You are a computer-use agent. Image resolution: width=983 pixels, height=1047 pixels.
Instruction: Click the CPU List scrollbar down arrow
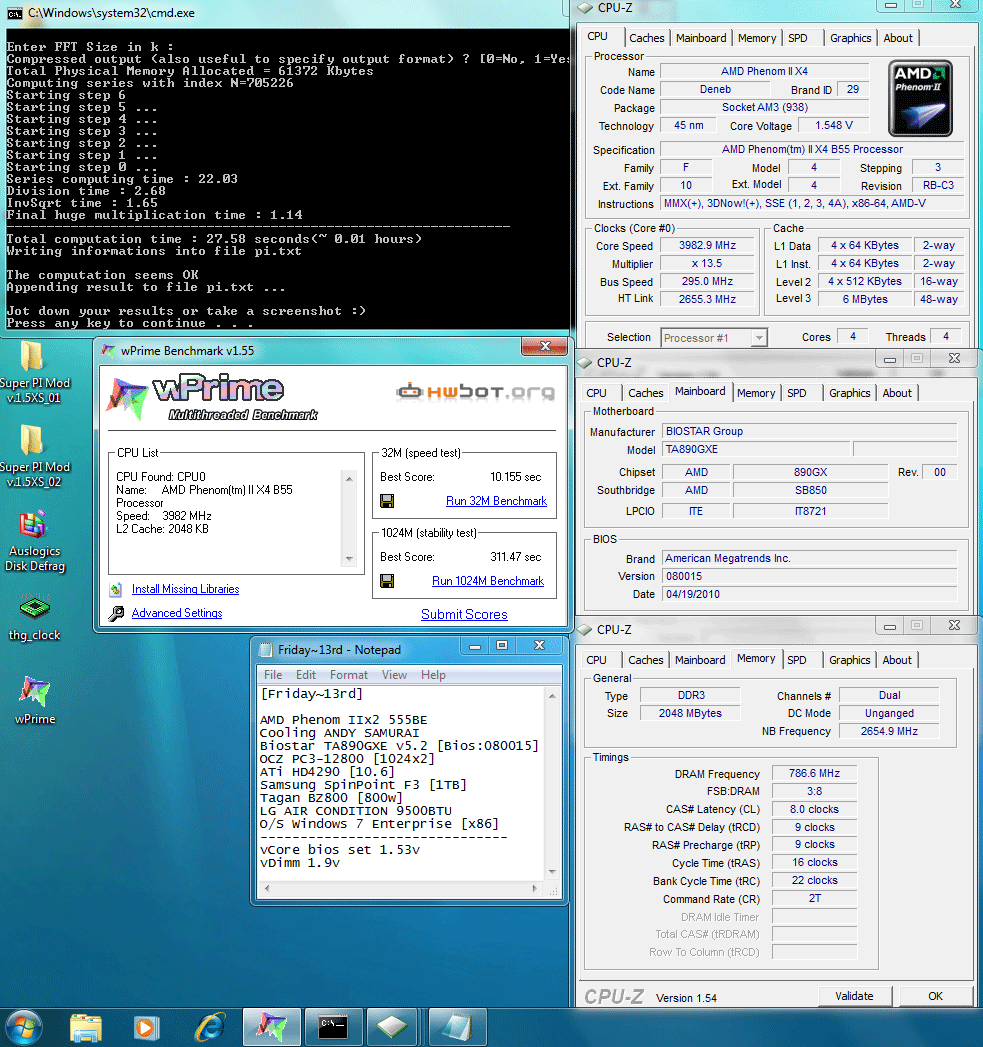click(349, 559)
